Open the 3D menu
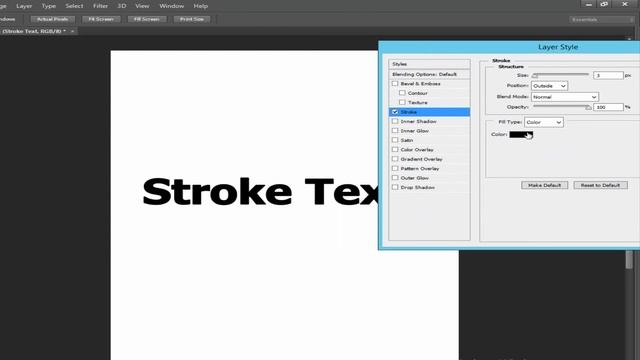This screenshot has width=640, height=360. click(x=122, y=6)
